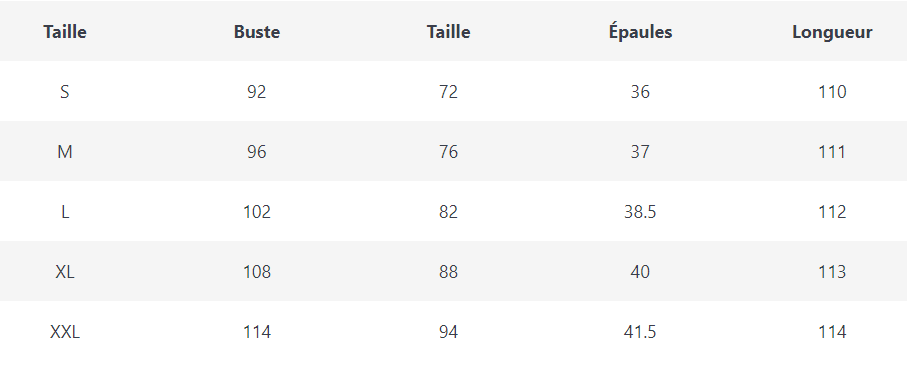
Task: Click the M size row label
Action: [65, 152]
